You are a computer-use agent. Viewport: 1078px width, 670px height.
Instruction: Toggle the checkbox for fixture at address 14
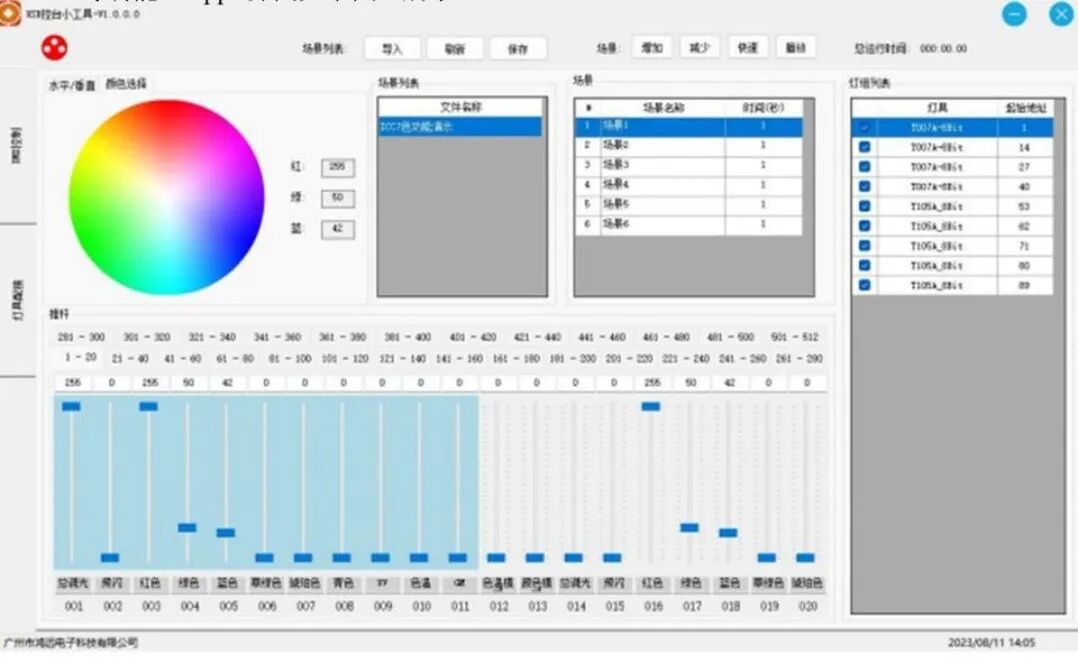click(x=864, y=147)
